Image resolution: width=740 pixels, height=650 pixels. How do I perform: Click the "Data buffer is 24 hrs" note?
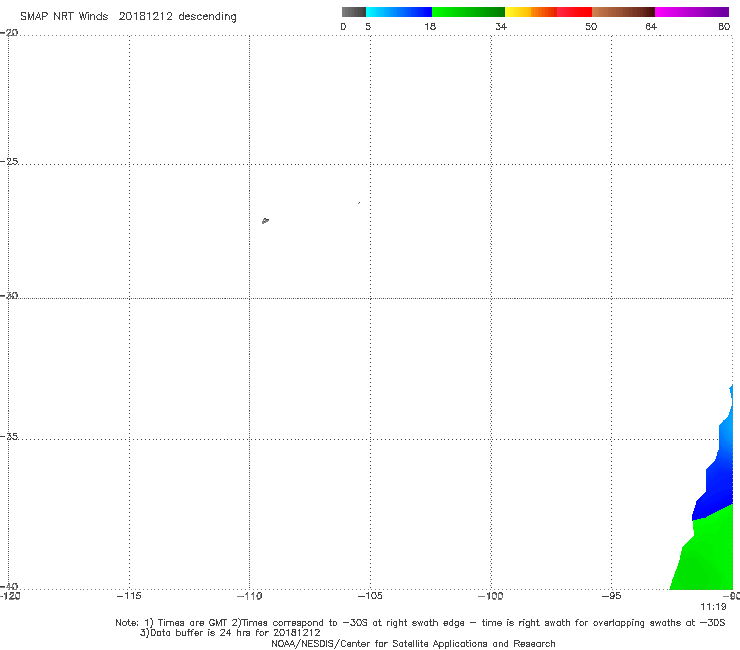[230, 633]
